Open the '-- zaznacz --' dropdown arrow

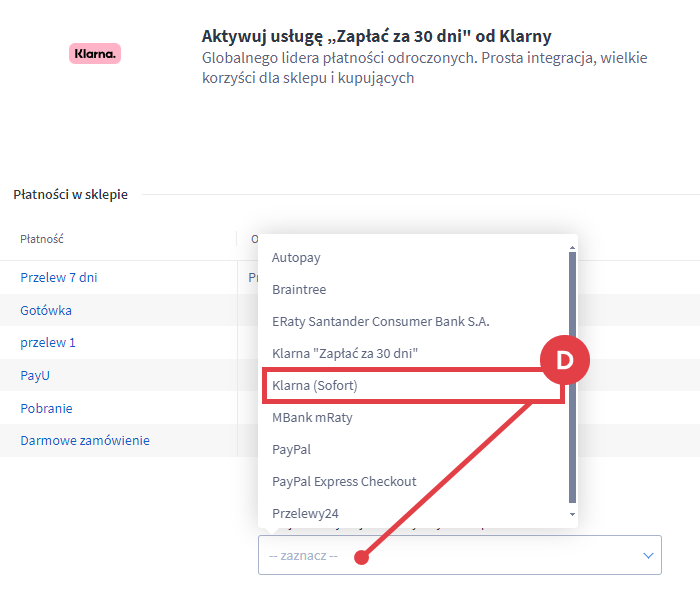coord(648,556)
